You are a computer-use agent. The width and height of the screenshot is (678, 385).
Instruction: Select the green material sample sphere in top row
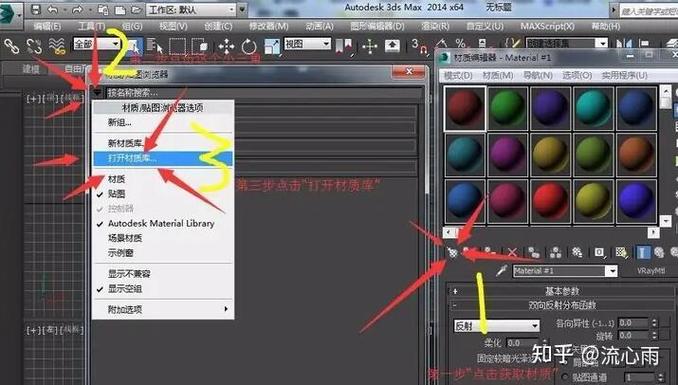pyautogui.click(x=508, y=108)
